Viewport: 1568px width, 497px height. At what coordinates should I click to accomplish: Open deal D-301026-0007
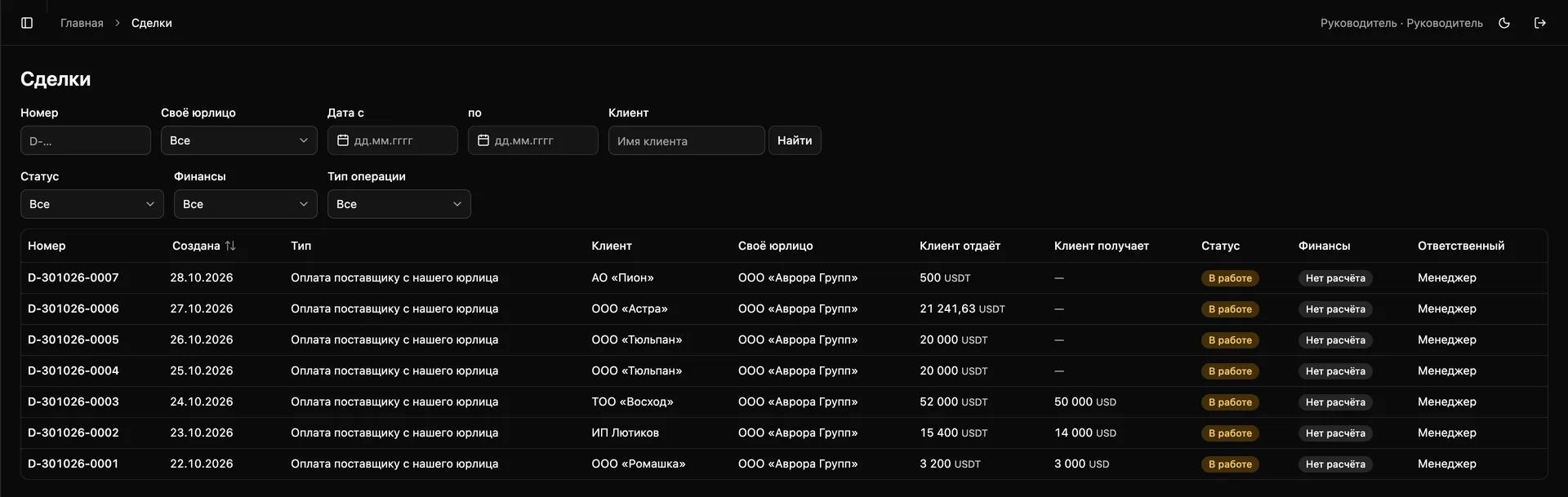point(73,277)
